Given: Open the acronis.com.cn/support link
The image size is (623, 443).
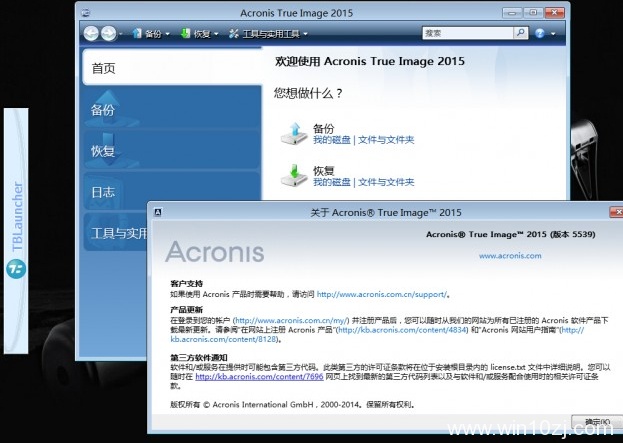Looking at the screenshot, I should pos(381,294).
